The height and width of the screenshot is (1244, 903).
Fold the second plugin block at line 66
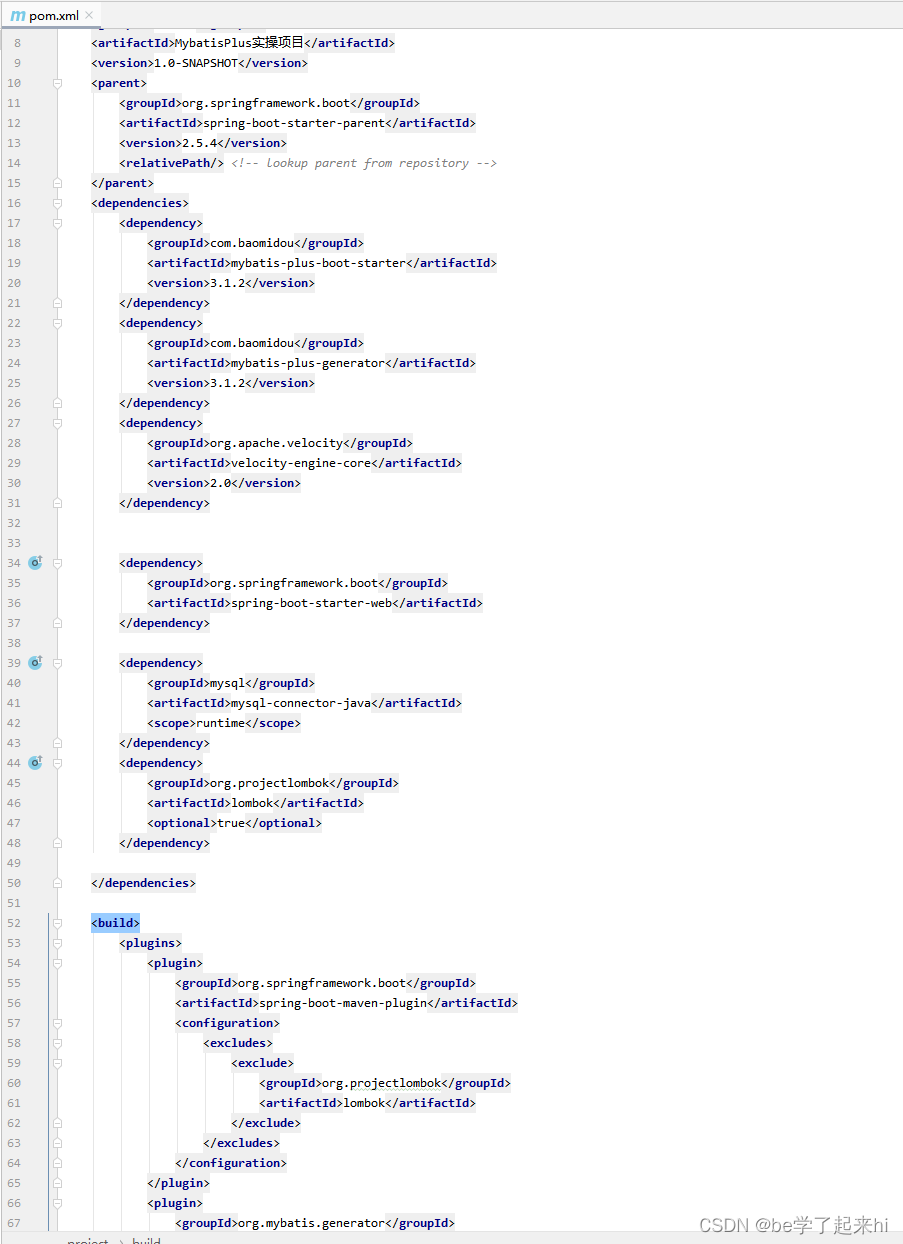(x=58, y=1203)
